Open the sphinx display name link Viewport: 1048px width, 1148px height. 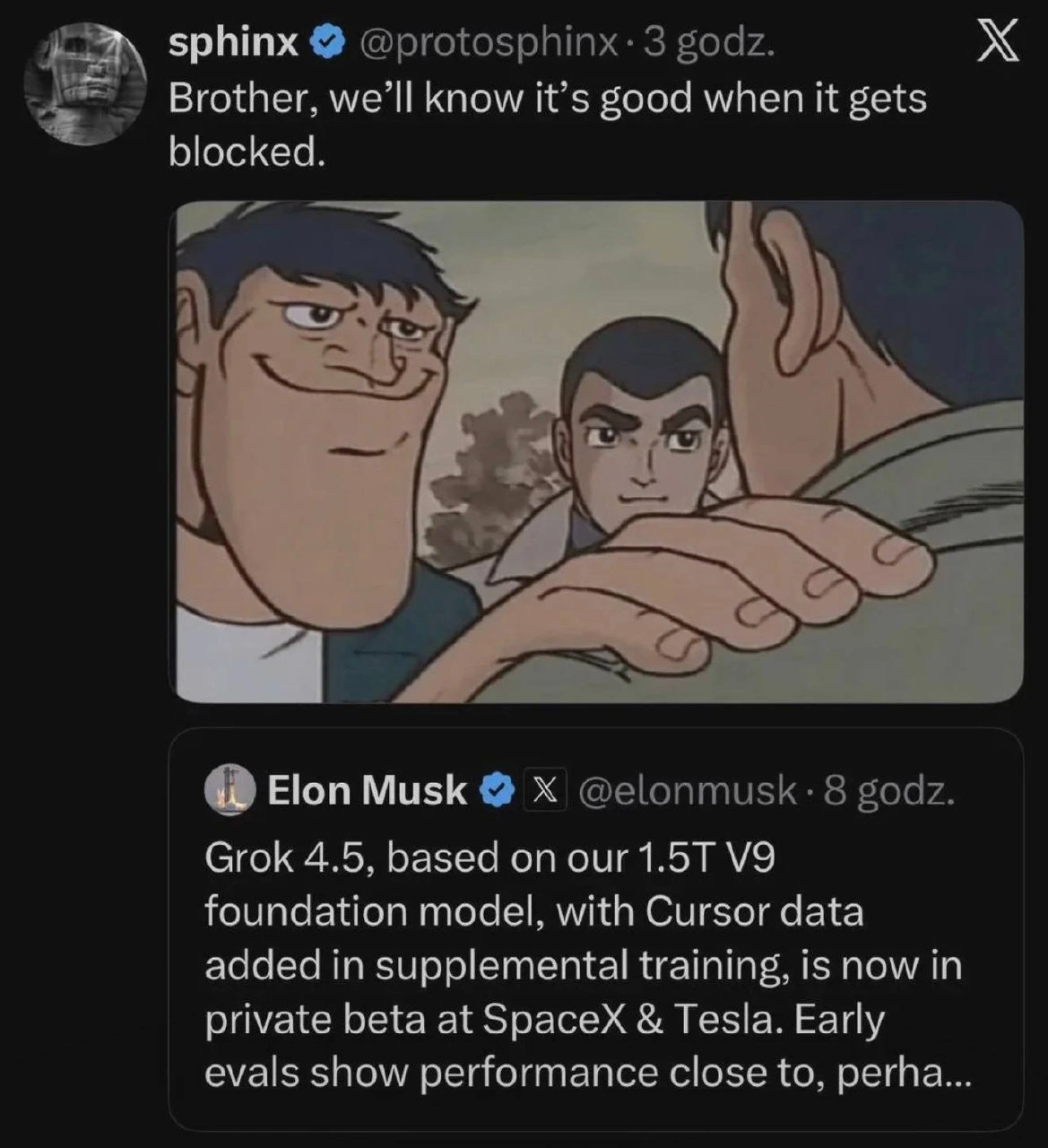click(234, 42)
